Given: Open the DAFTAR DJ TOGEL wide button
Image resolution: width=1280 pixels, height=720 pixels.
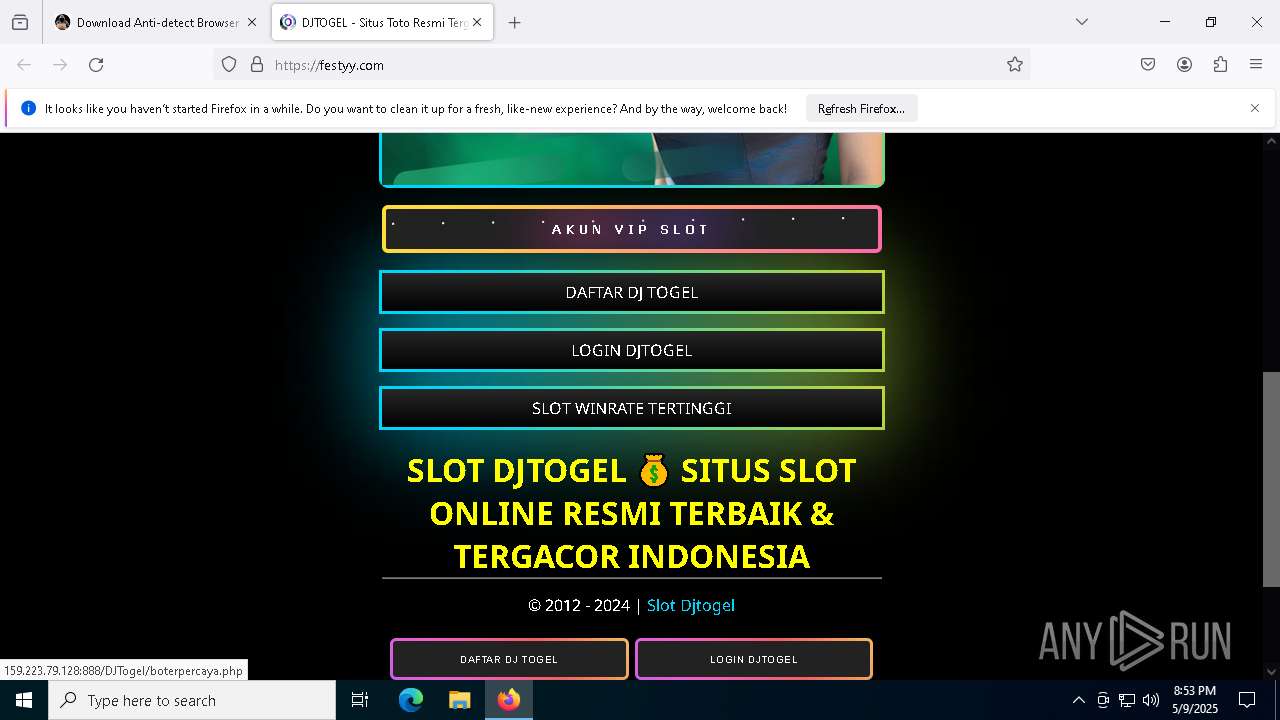Looking at the screenshot, I should (x=631, y=292).
